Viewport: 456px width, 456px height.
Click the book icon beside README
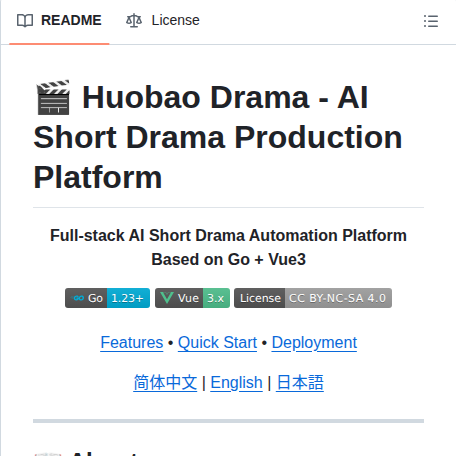pos(25,21)
